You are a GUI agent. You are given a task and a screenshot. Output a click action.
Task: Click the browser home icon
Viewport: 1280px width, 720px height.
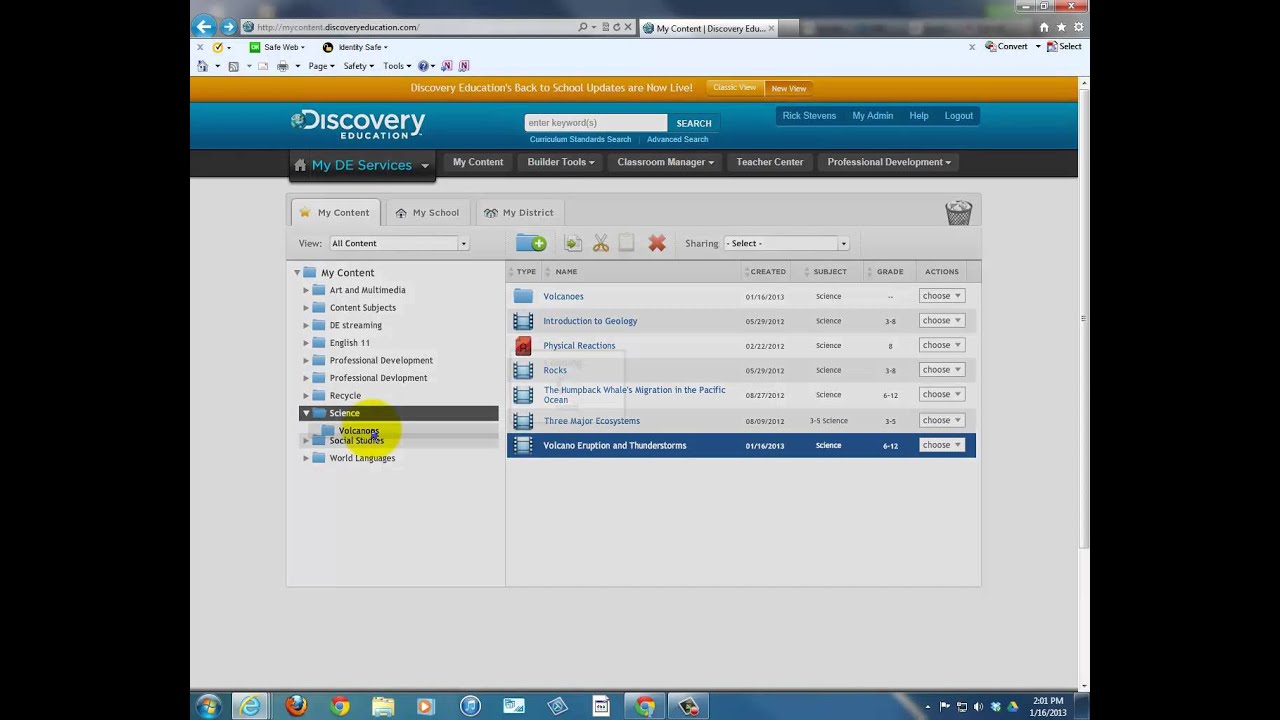1044,27
